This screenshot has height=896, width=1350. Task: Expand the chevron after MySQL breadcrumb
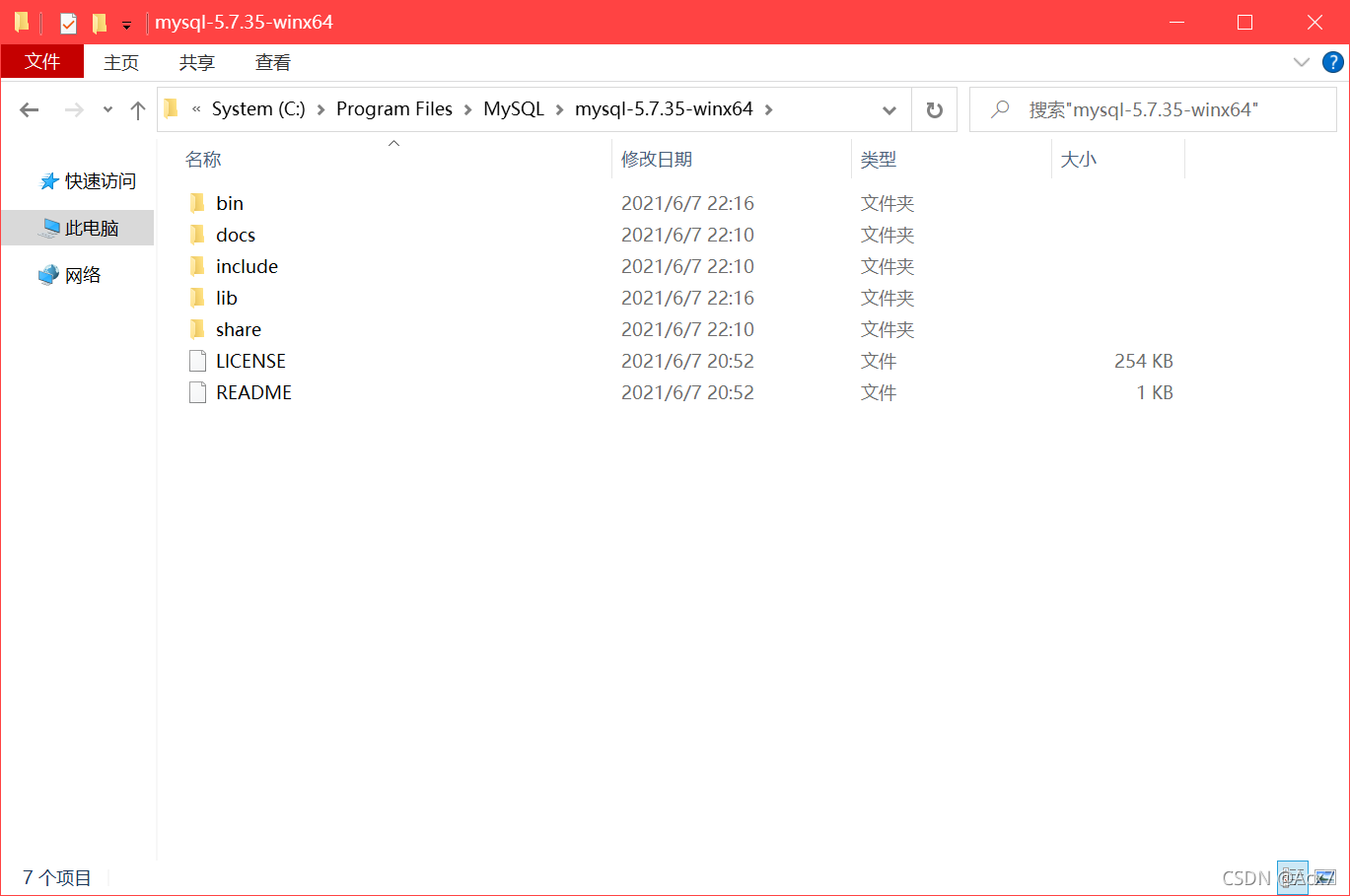pyautogui.click(x=559, y=109)
